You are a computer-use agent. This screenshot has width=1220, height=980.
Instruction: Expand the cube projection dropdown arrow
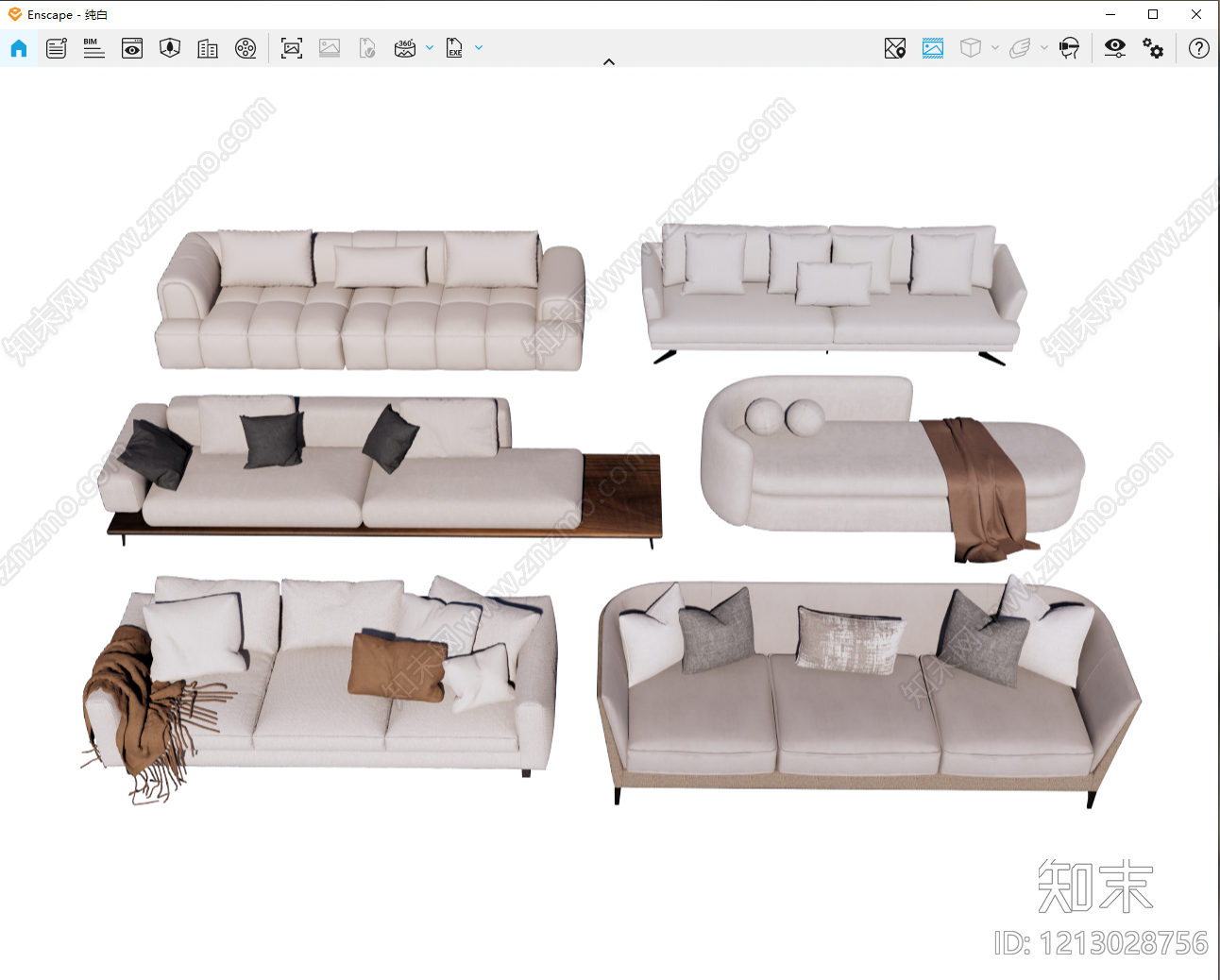(995, 47)
